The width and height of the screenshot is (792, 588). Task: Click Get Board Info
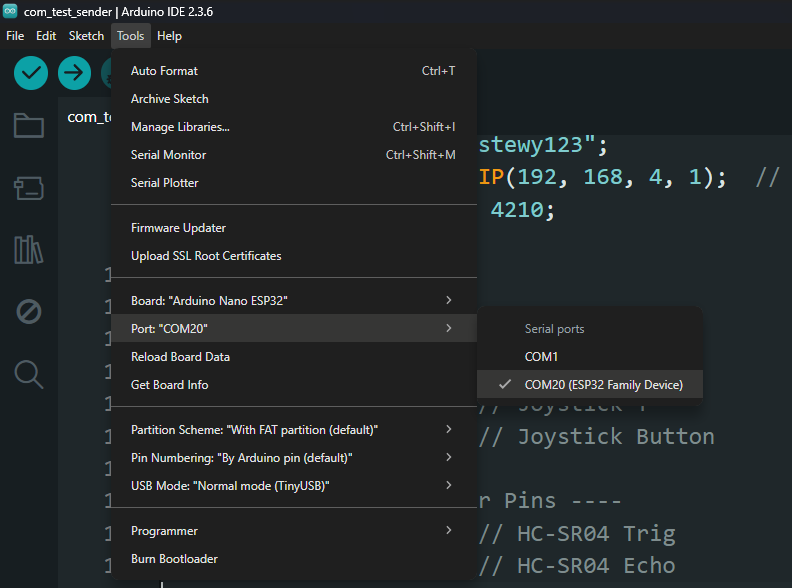pos(294,384)
